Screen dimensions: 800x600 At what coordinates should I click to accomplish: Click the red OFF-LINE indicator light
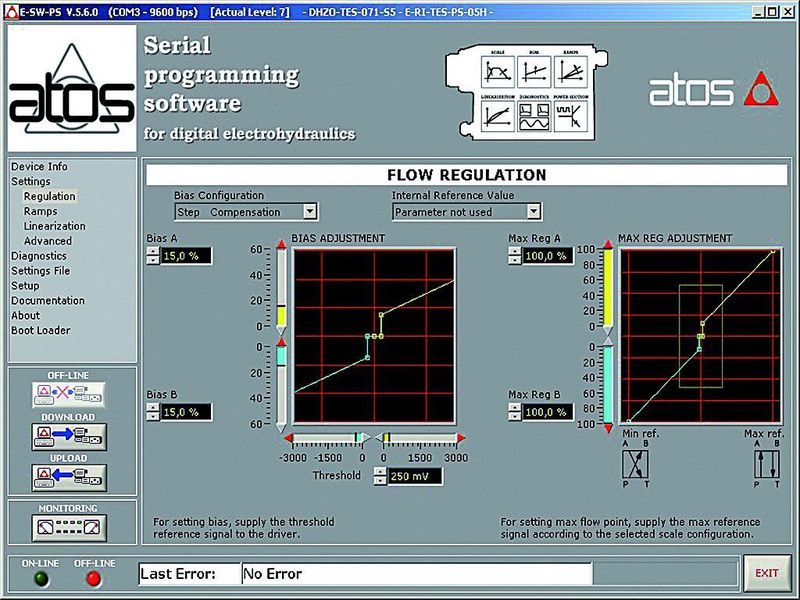tap(93, 579)
